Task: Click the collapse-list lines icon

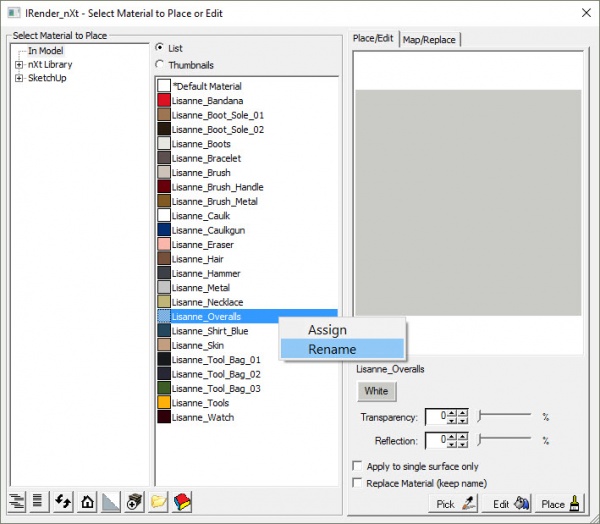Action: point(39,502)
